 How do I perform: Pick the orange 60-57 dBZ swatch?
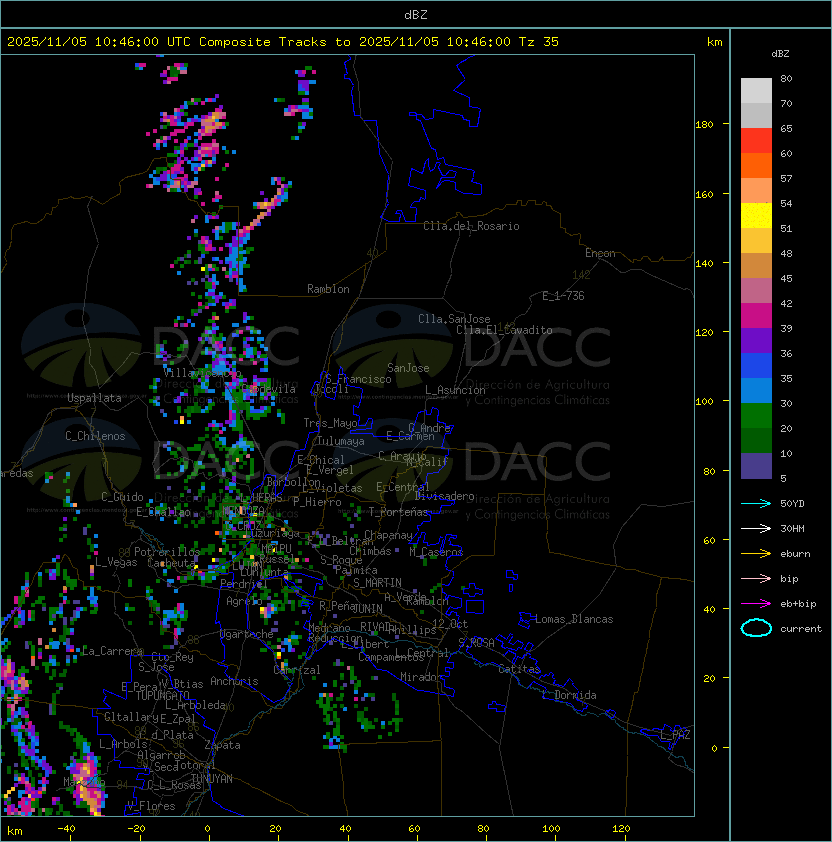click(x=756, y=165)
